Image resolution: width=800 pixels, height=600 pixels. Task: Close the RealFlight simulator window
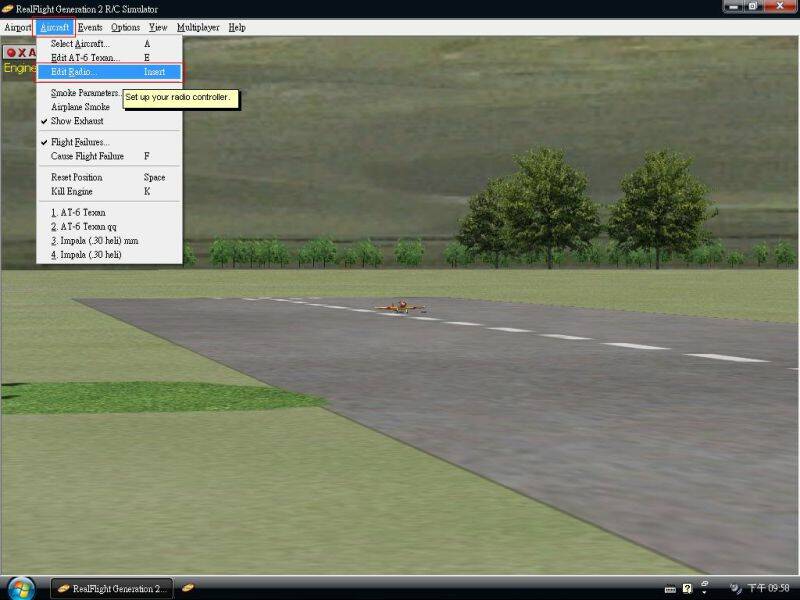click(x=780, y=7)
